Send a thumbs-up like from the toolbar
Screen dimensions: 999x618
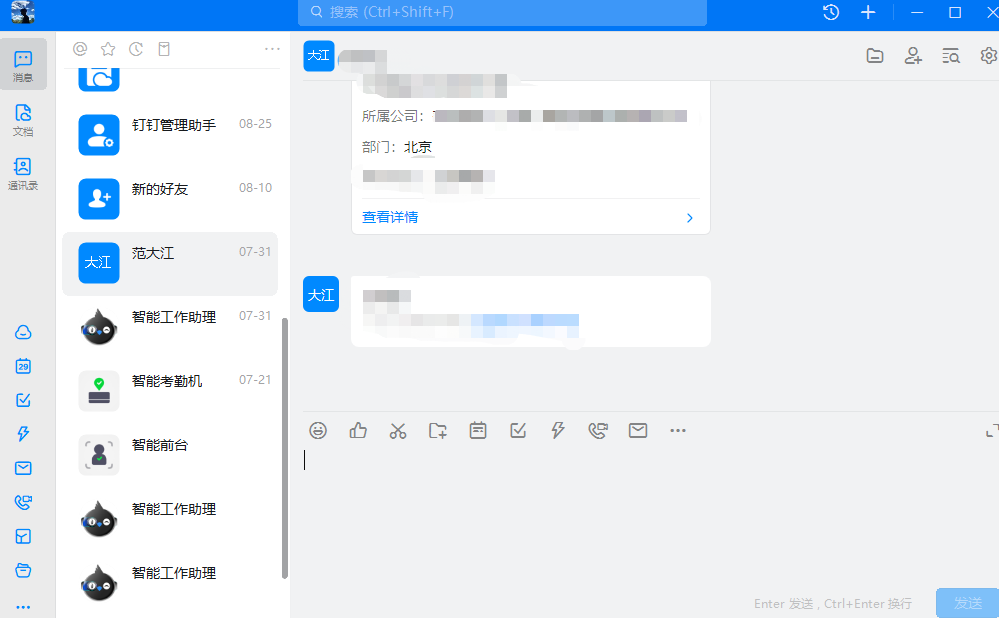358,431
